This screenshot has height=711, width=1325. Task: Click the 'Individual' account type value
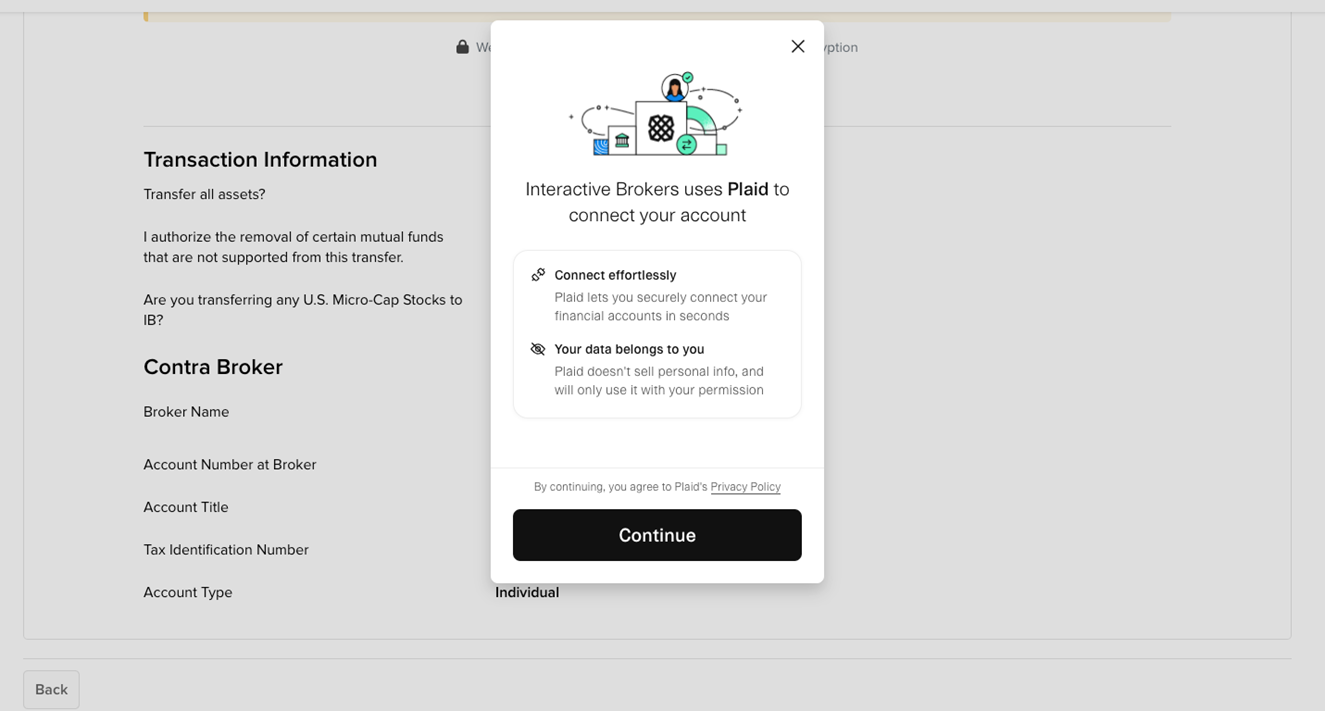[x=527, y=593]
